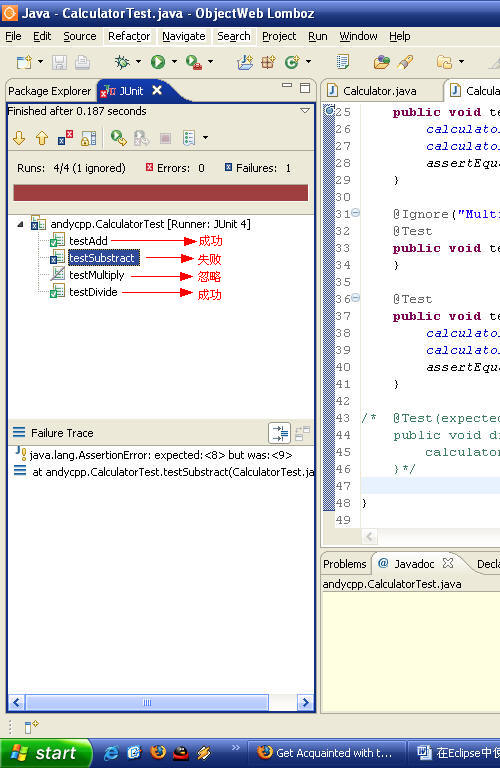This screenshot has width=500, height=768.
Task: Collapse the andycpp.CalculatorTest tree node
Action: pos(20,224)
